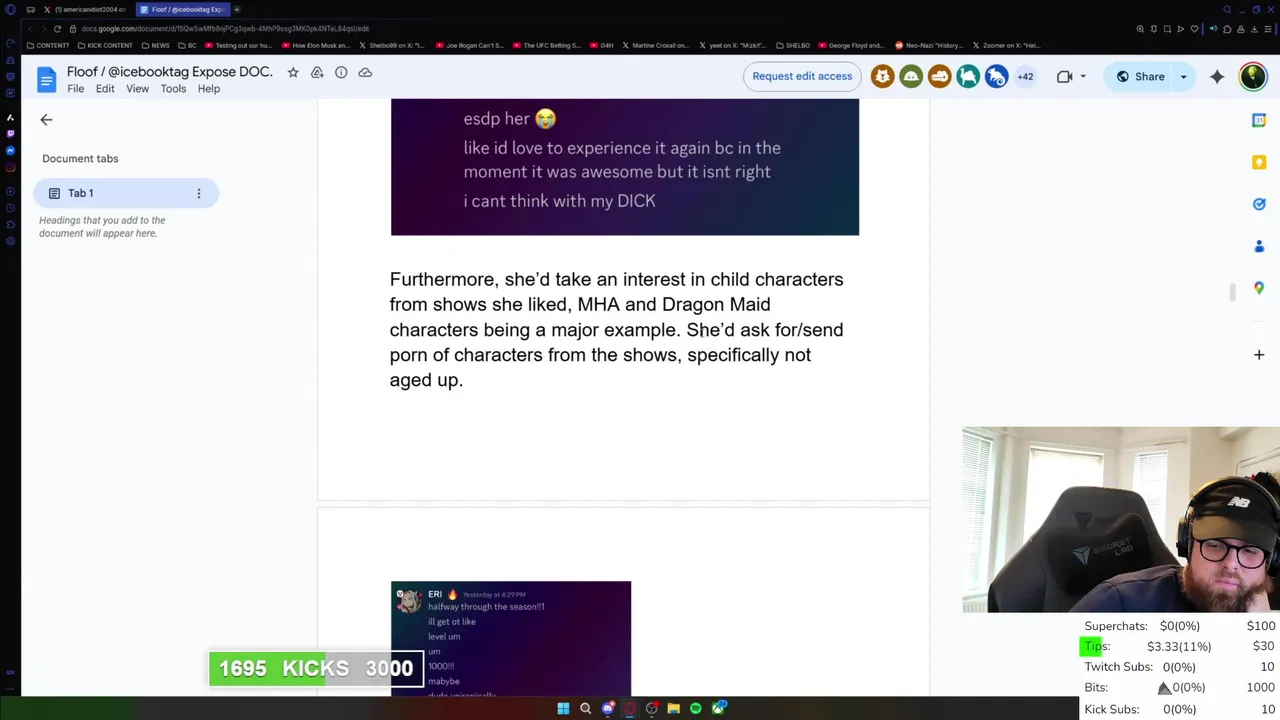Click the Twitch Subs goal row
Viewport: 1280px width, 720px height.
pyautogui.click(x=1179, y=667)
